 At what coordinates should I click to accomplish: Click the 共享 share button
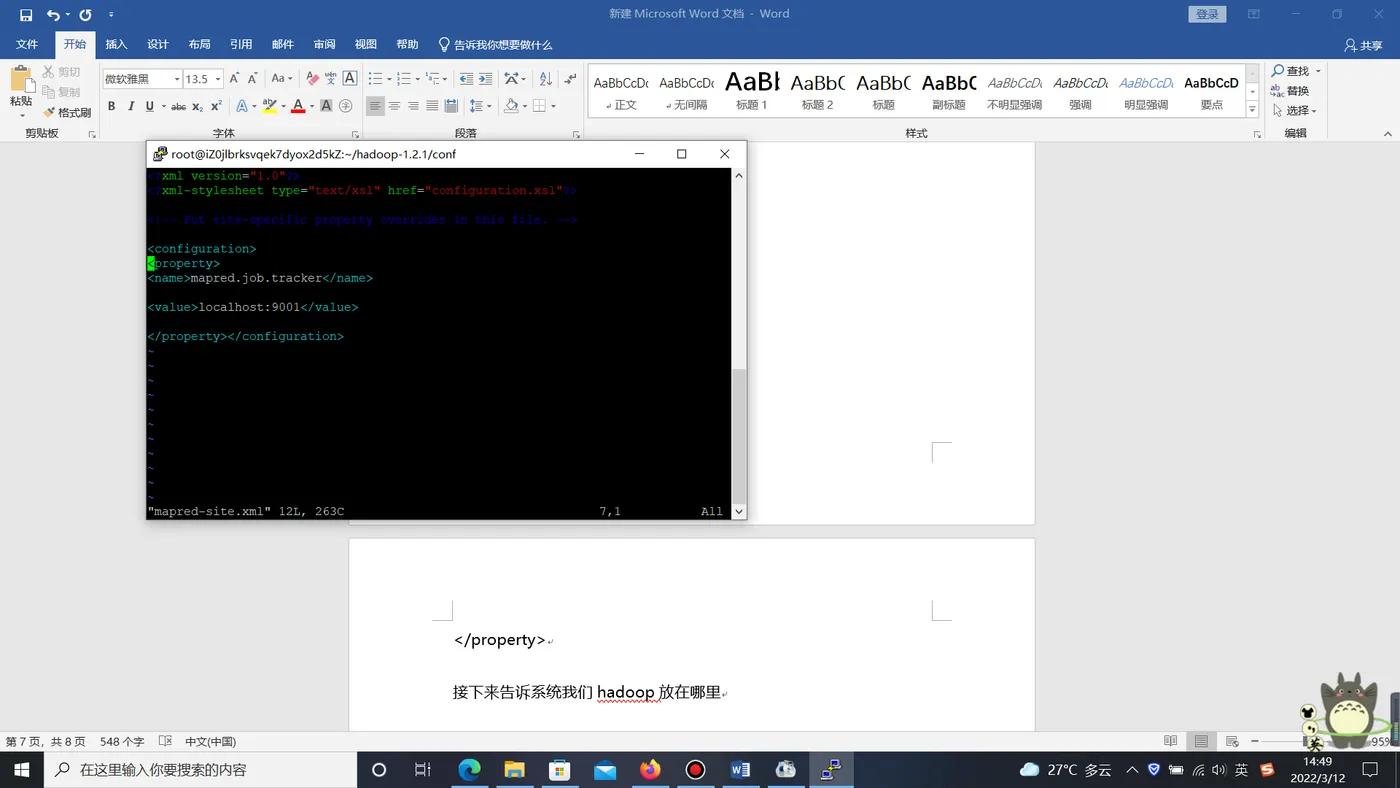1363,45
